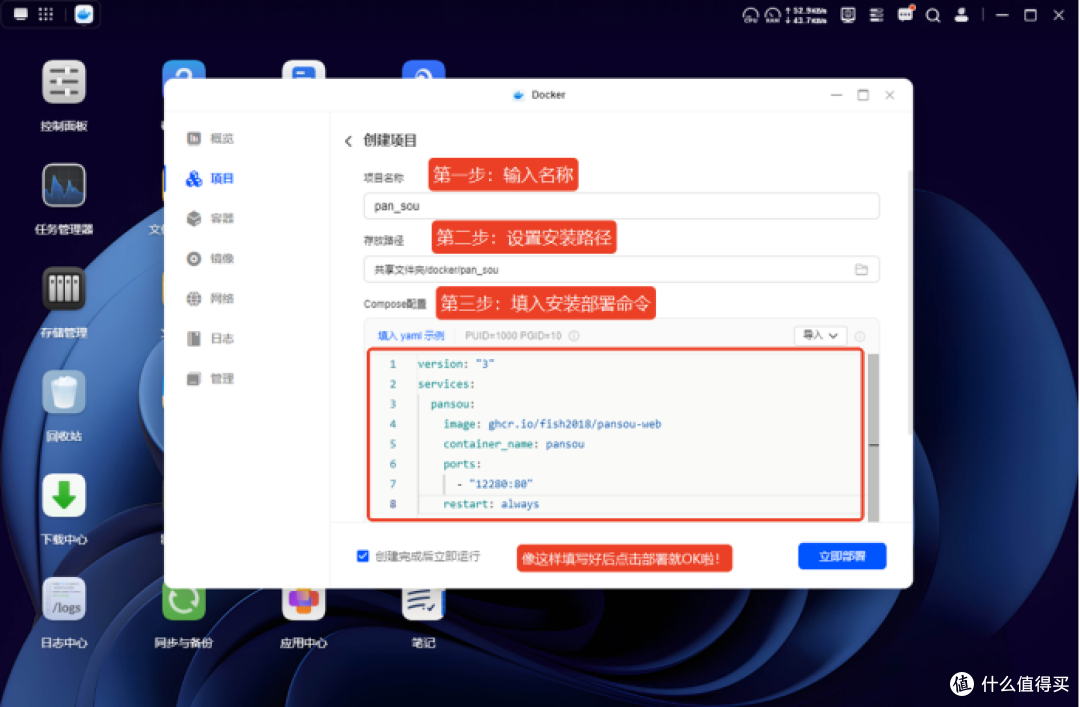Click the version: "3" line in editor
1080x707 pixels.
tap(456, 364)
